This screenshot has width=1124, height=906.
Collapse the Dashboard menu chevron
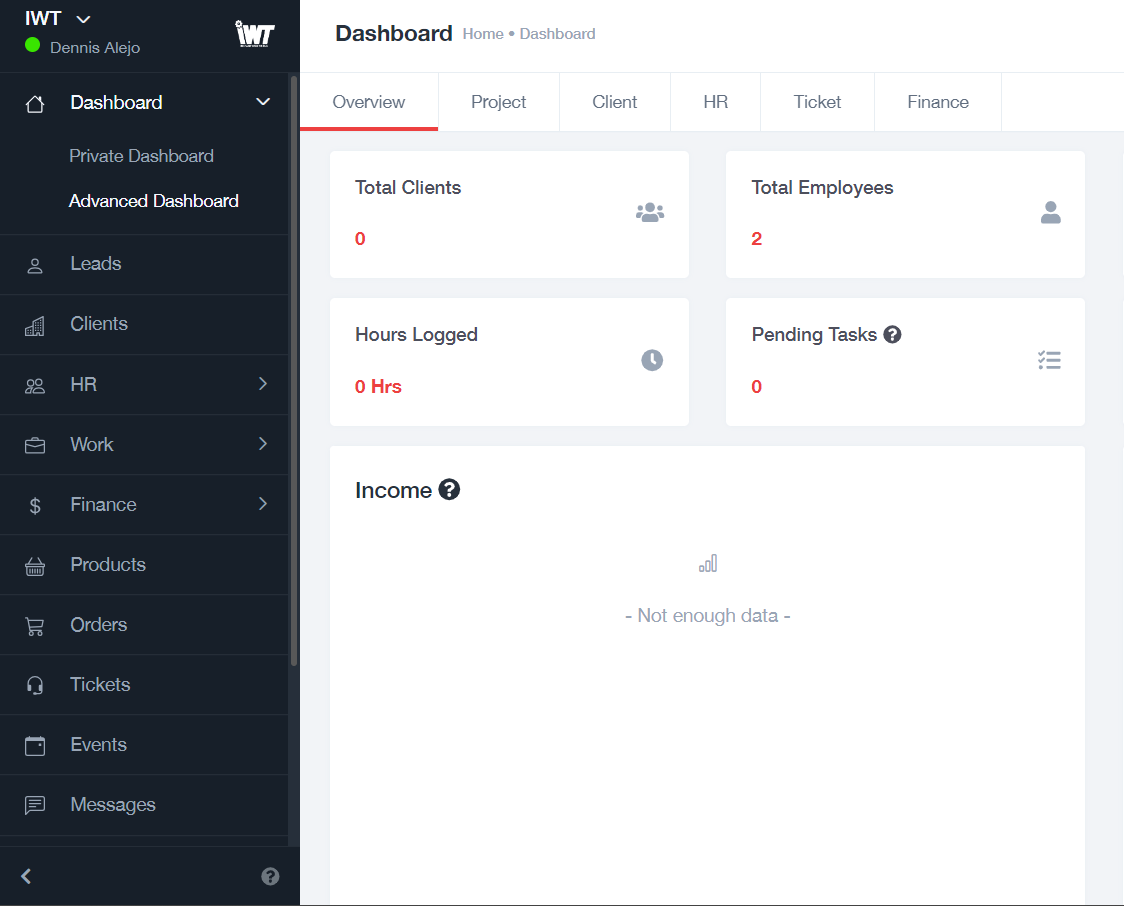pos(263,102)
